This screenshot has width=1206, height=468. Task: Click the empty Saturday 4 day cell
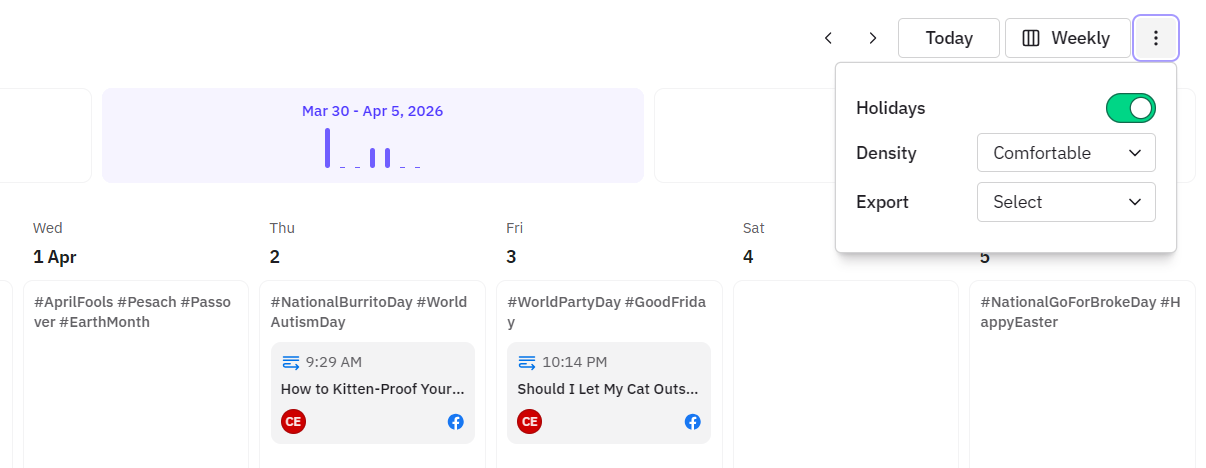pyautogui.click(x=846, y=374)
